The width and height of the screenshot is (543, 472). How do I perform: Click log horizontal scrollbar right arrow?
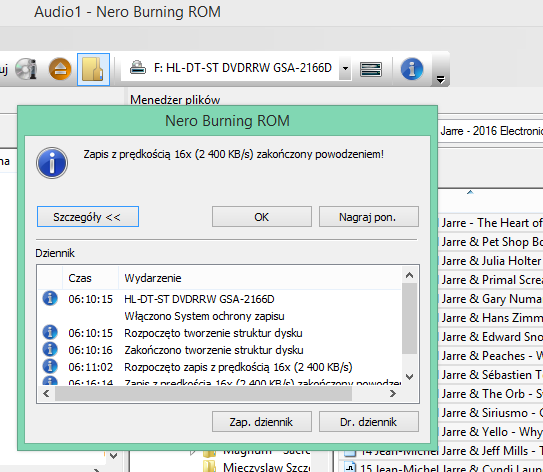tap(393, 394)
